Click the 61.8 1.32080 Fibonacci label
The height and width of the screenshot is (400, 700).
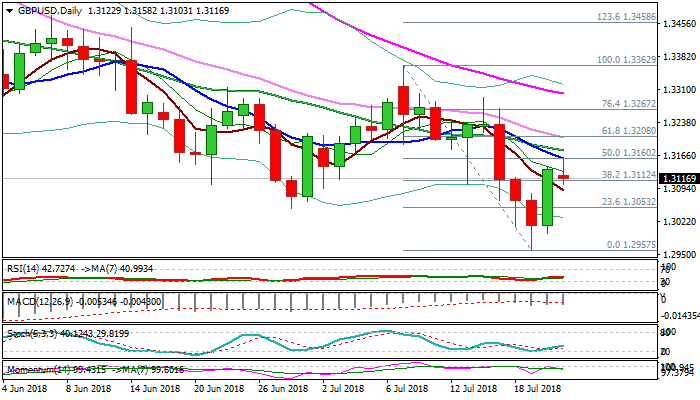(x=629, y=131)
